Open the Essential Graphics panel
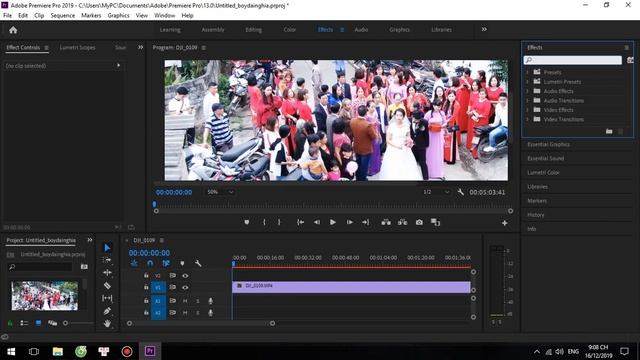640x360 pixels. (548, 144)
